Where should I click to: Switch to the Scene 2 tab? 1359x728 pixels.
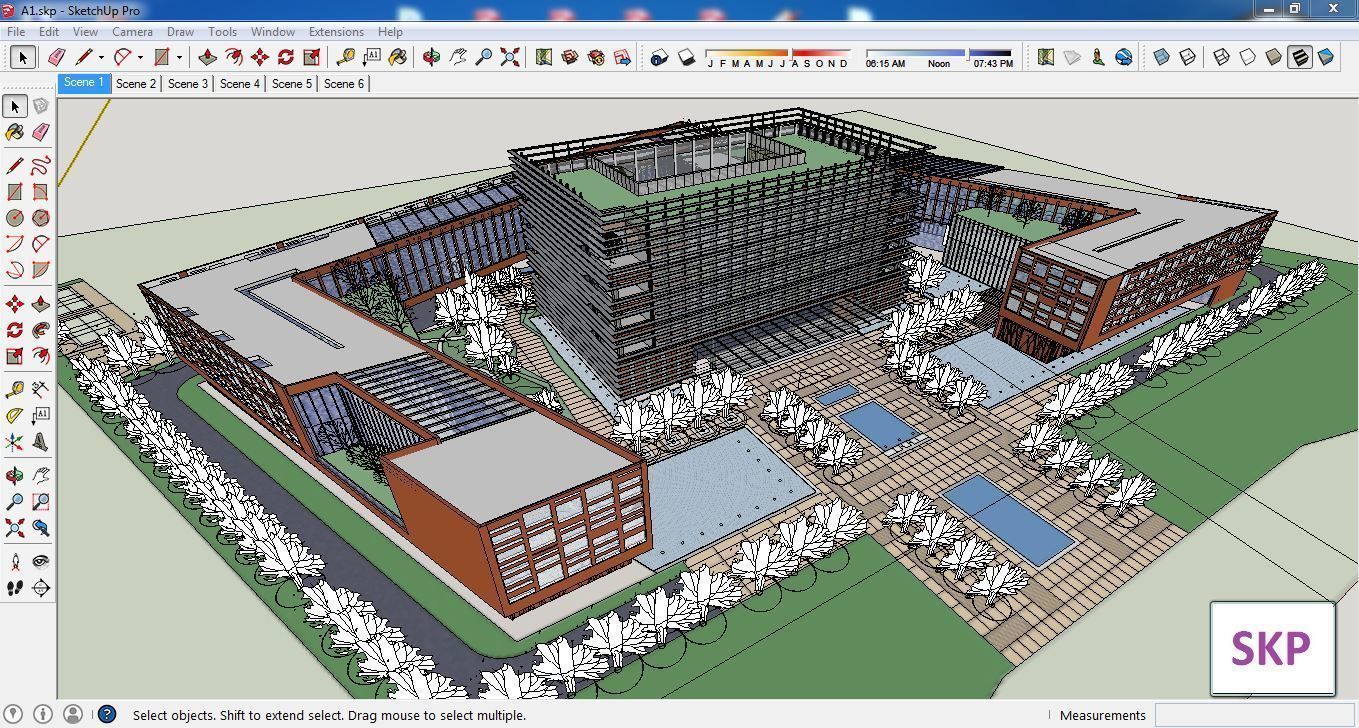point(136,84)
